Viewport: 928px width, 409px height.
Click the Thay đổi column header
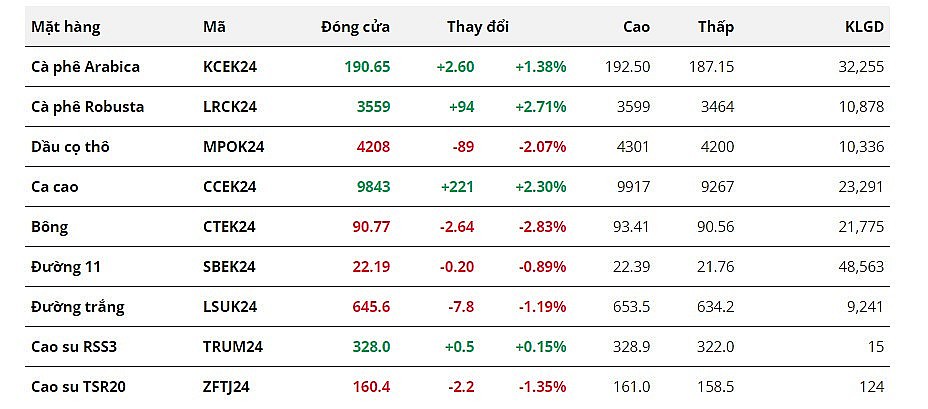coord(477,27)
